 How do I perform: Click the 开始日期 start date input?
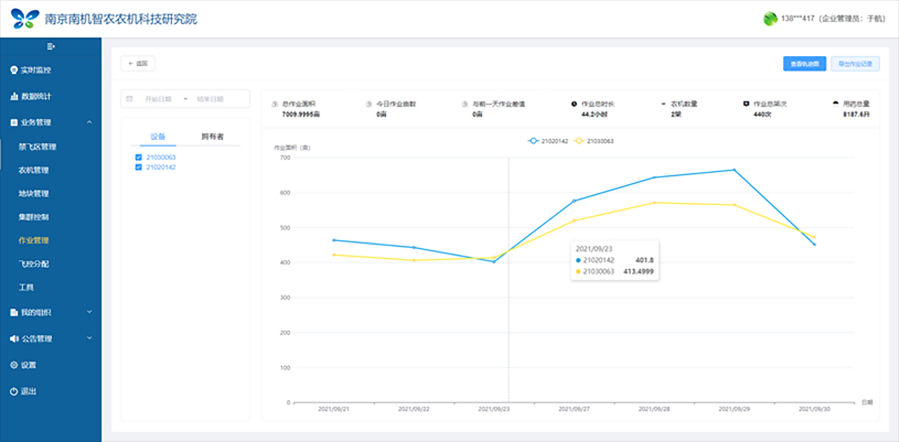point(158,99)
